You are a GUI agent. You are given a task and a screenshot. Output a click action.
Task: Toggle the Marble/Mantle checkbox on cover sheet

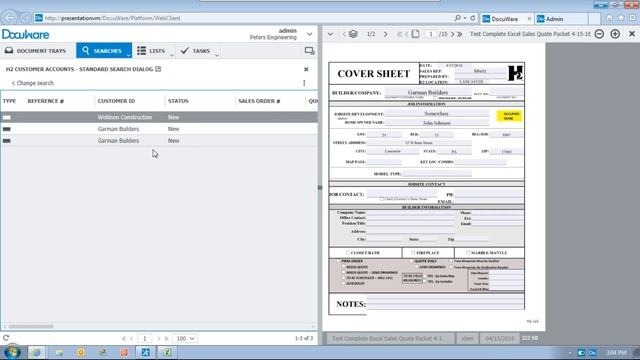click(x=468, y=253)
